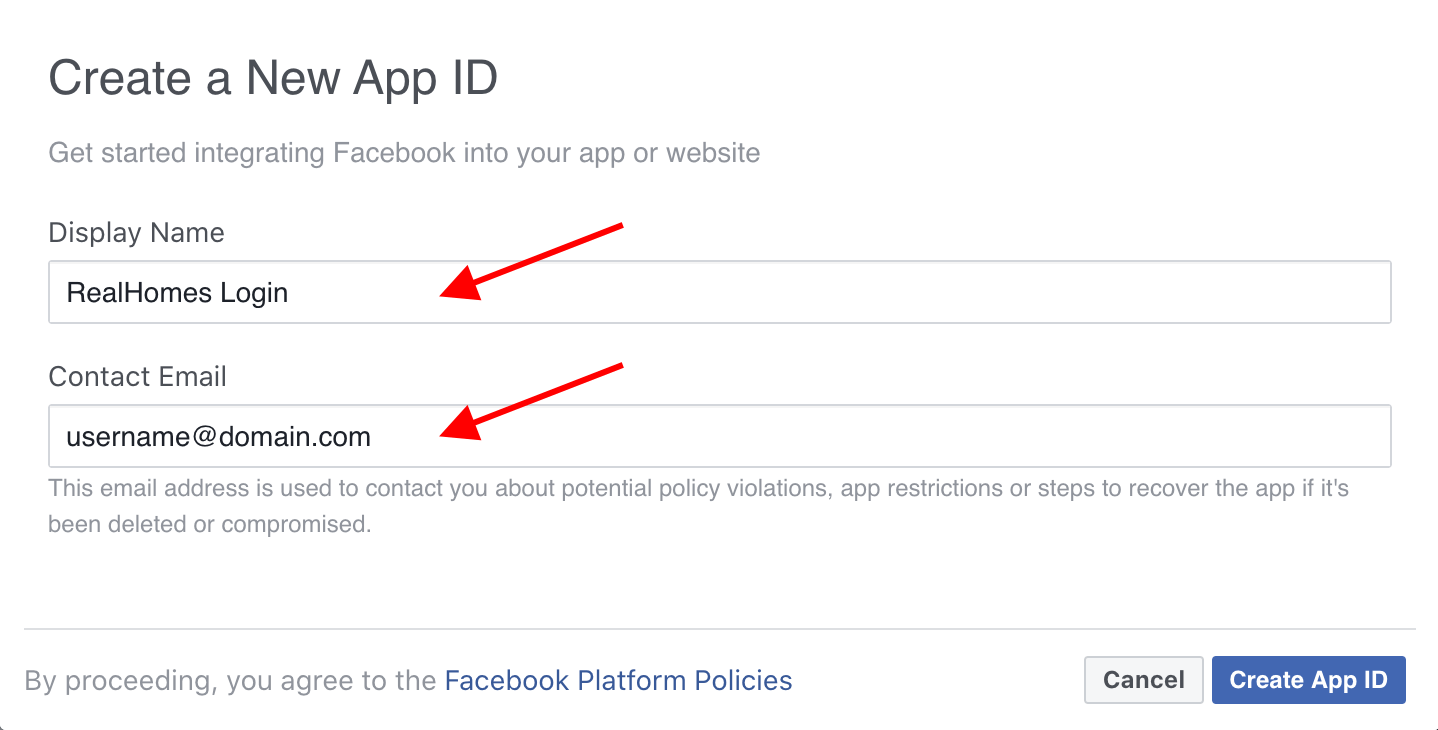1438x730 pixels.
Task: Open the Facebook Platform Policies link
Action: [618, 681]
